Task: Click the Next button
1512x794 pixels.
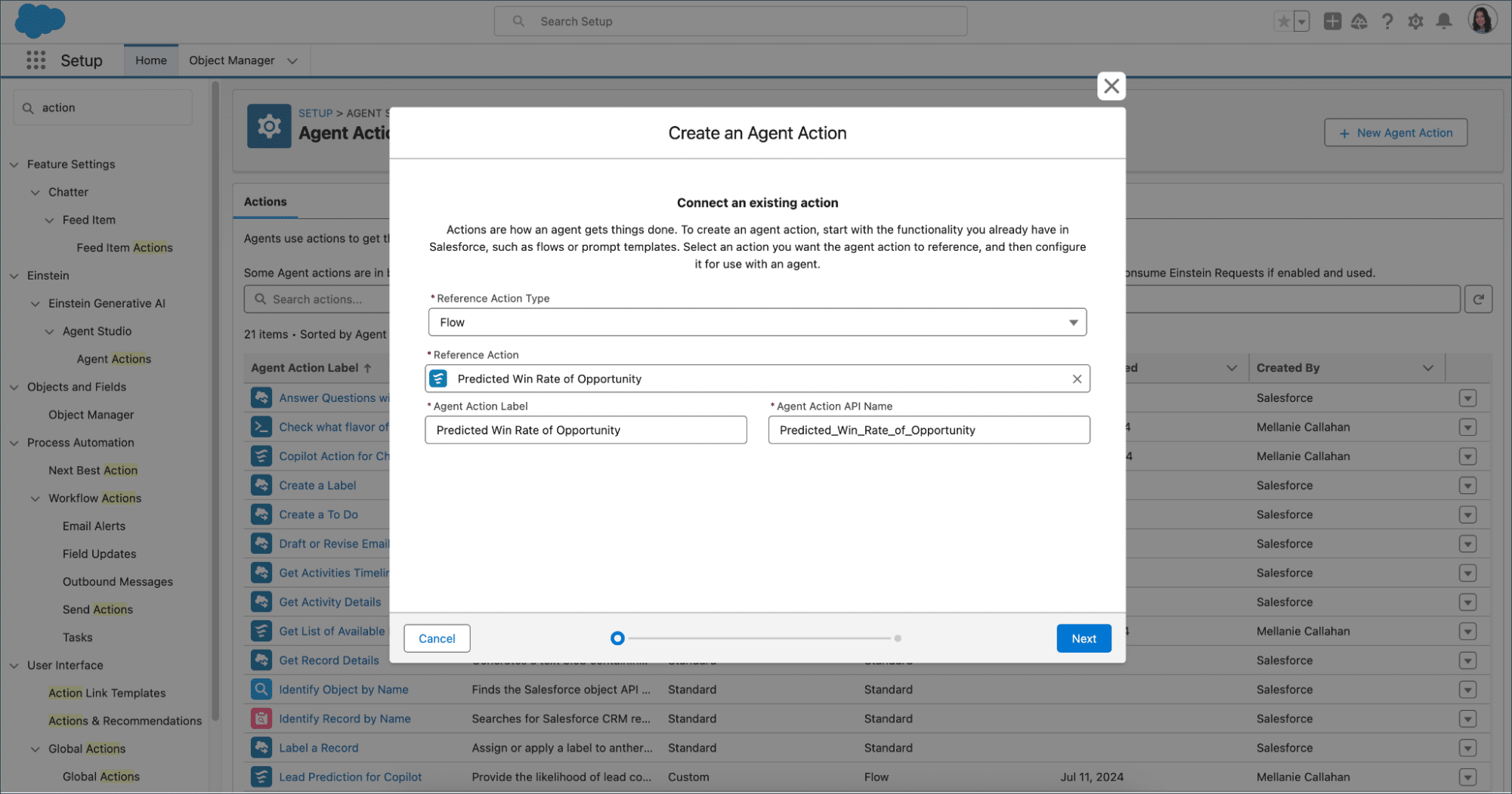Action: 1084,638
